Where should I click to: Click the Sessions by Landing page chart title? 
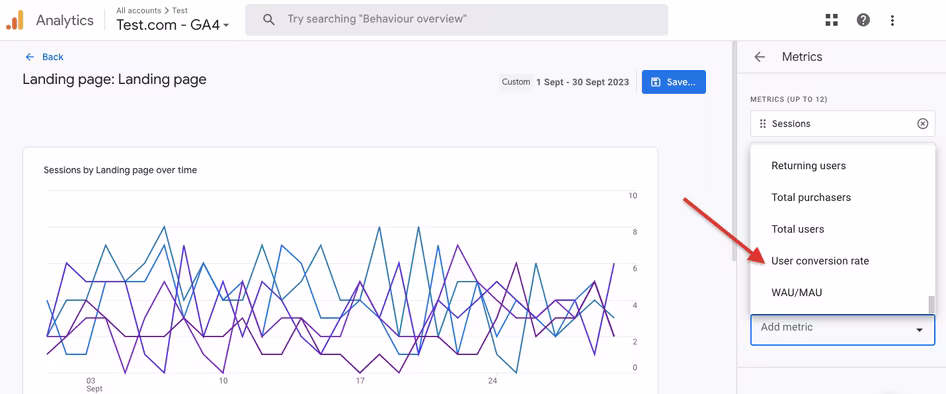point(120,170)
